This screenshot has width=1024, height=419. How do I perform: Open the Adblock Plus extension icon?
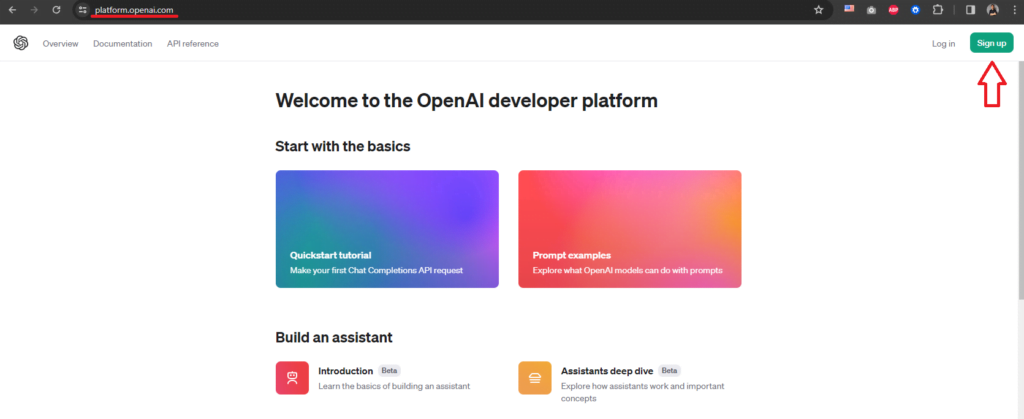click(x=893, y=10)
